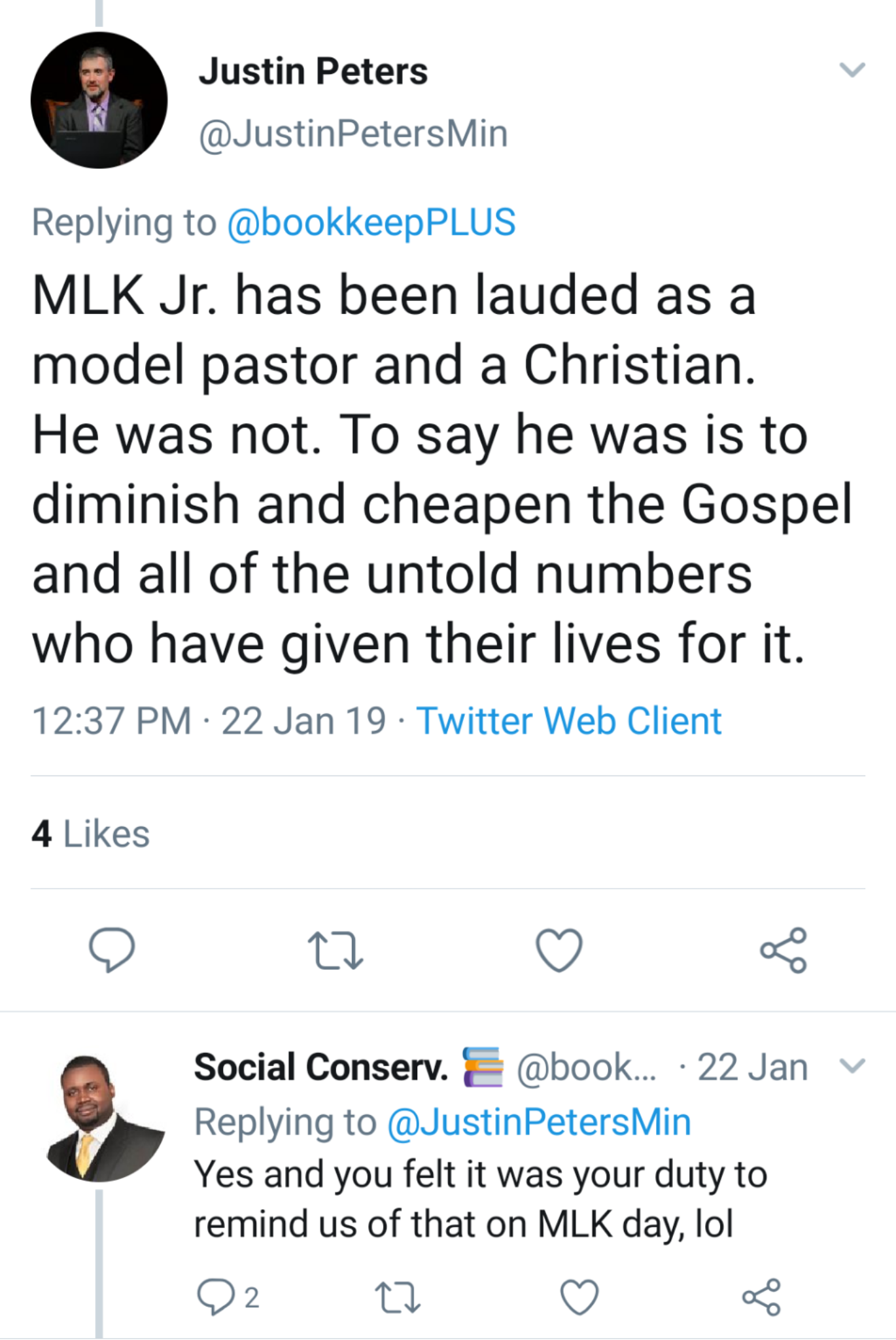
Task: Reply to Justin Peters' main tweet
Action: tap(112, 949)
